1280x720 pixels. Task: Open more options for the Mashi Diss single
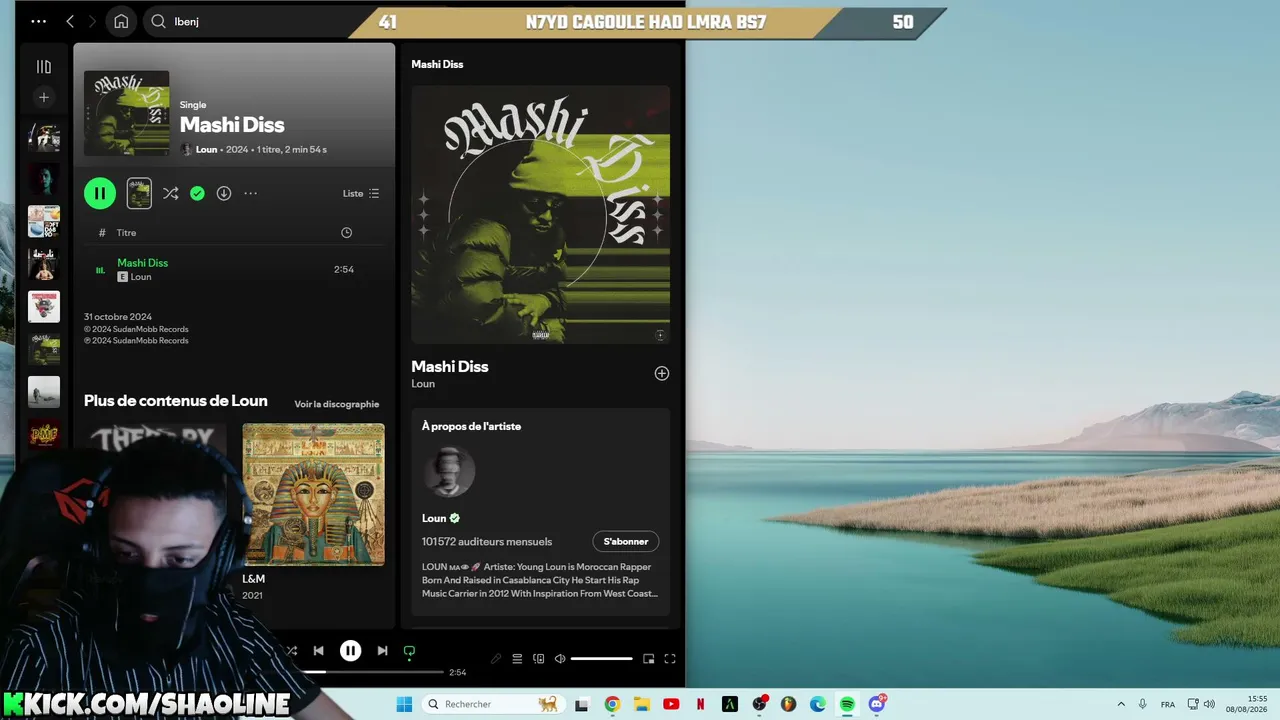point(251,193)
